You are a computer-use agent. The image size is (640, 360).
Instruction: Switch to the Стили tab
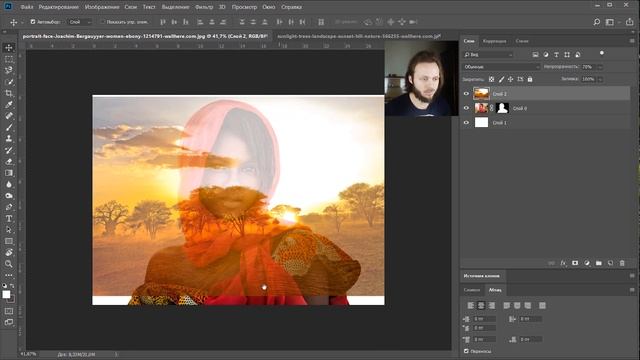click(x=522, y=41)
